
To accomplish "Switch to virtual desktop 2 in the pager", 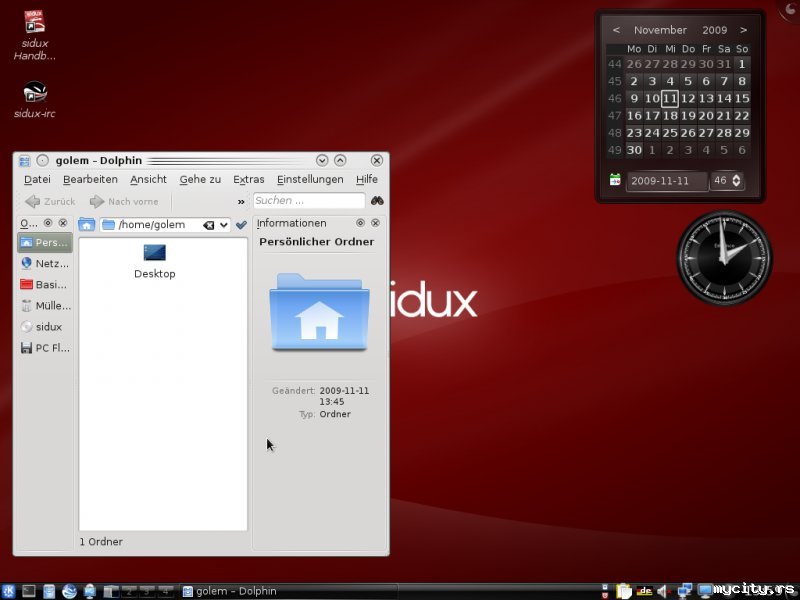I will [x=130, y=591].
